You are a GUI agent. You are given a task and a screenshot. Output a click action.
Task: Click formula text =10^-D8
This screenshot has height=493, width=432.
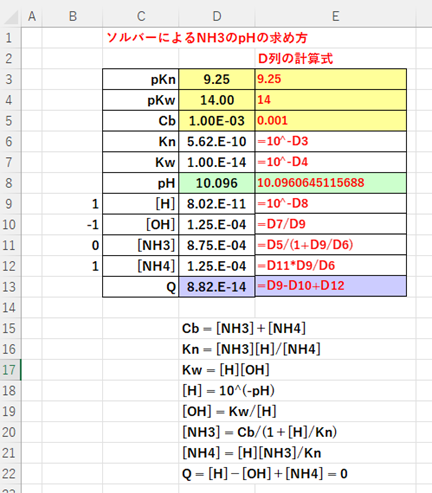tap(283, 203)
